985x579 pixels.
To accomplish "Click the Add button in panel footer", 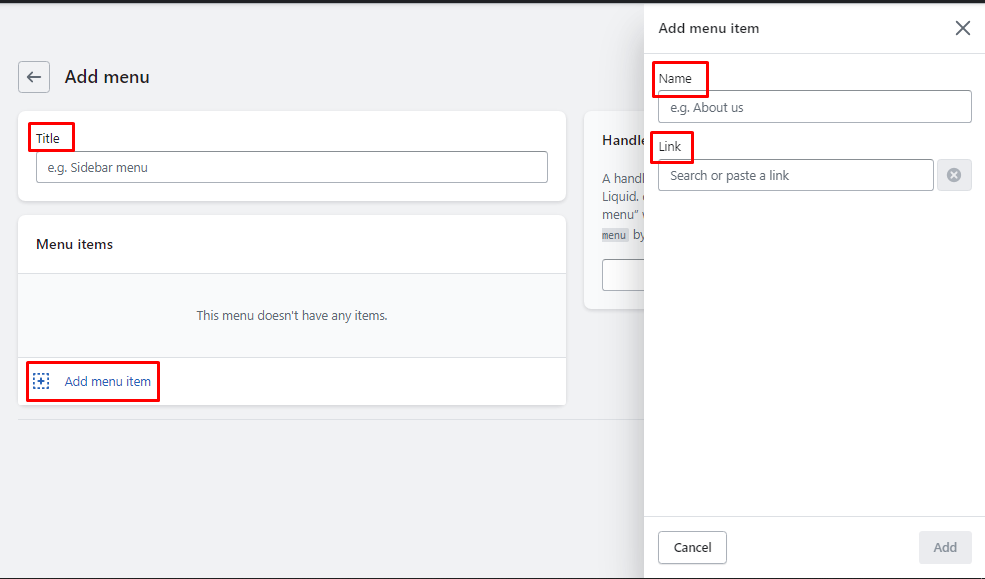I will click(x=944, y=547).
